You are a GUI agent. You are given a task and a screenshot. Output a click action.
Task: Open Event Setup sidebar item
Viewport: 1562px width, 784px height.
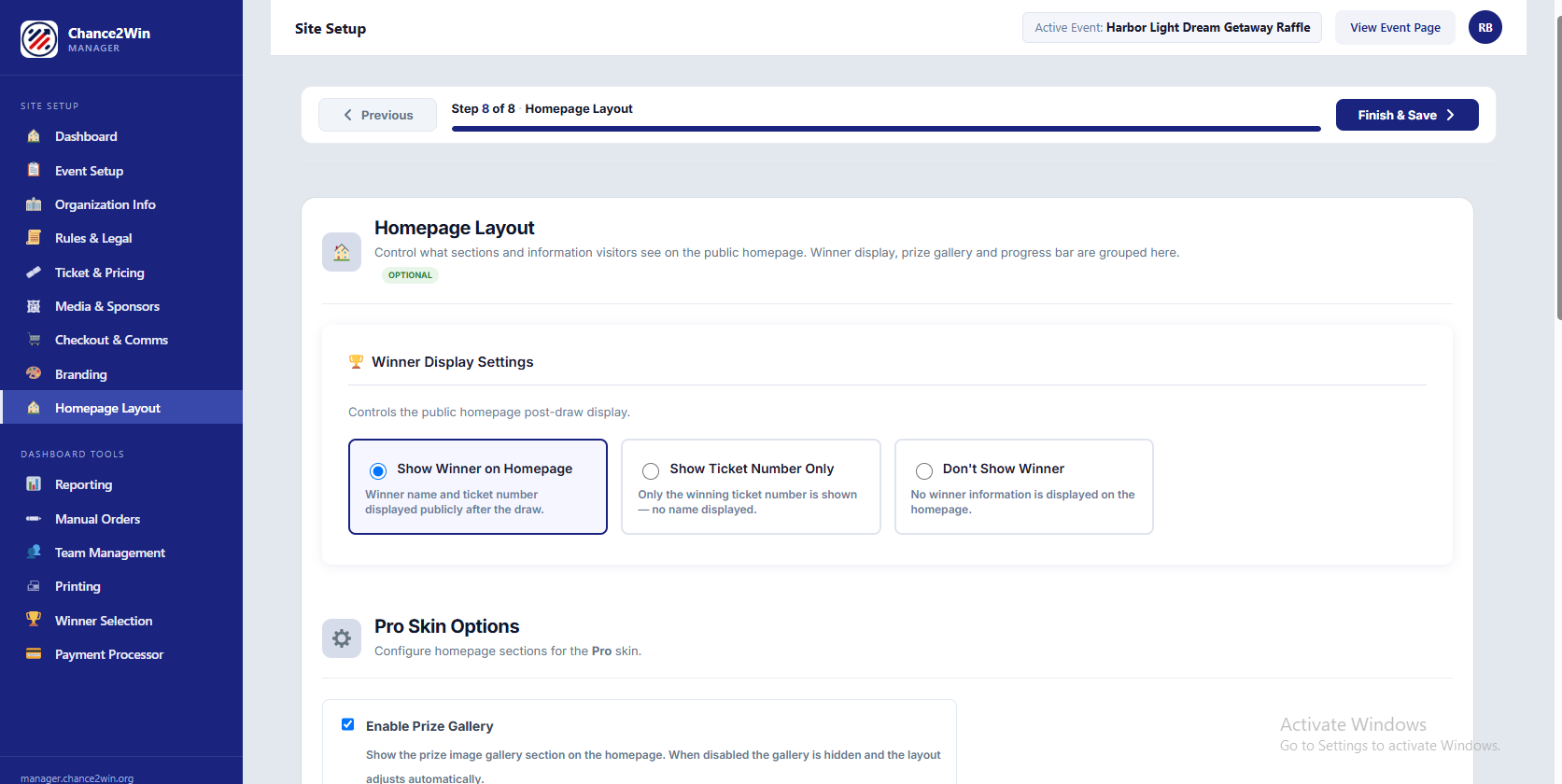tap(121, 171)
